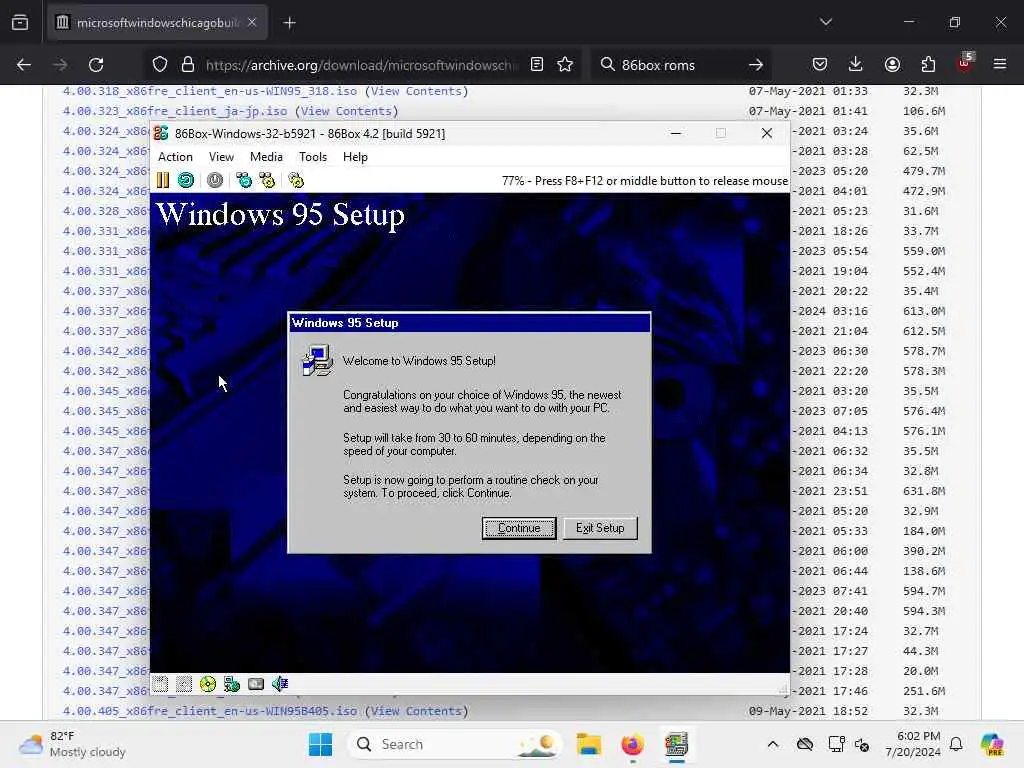Send Ctrl+Alt+Esc via 86Box toolbar icon

(x=267, y=180)
